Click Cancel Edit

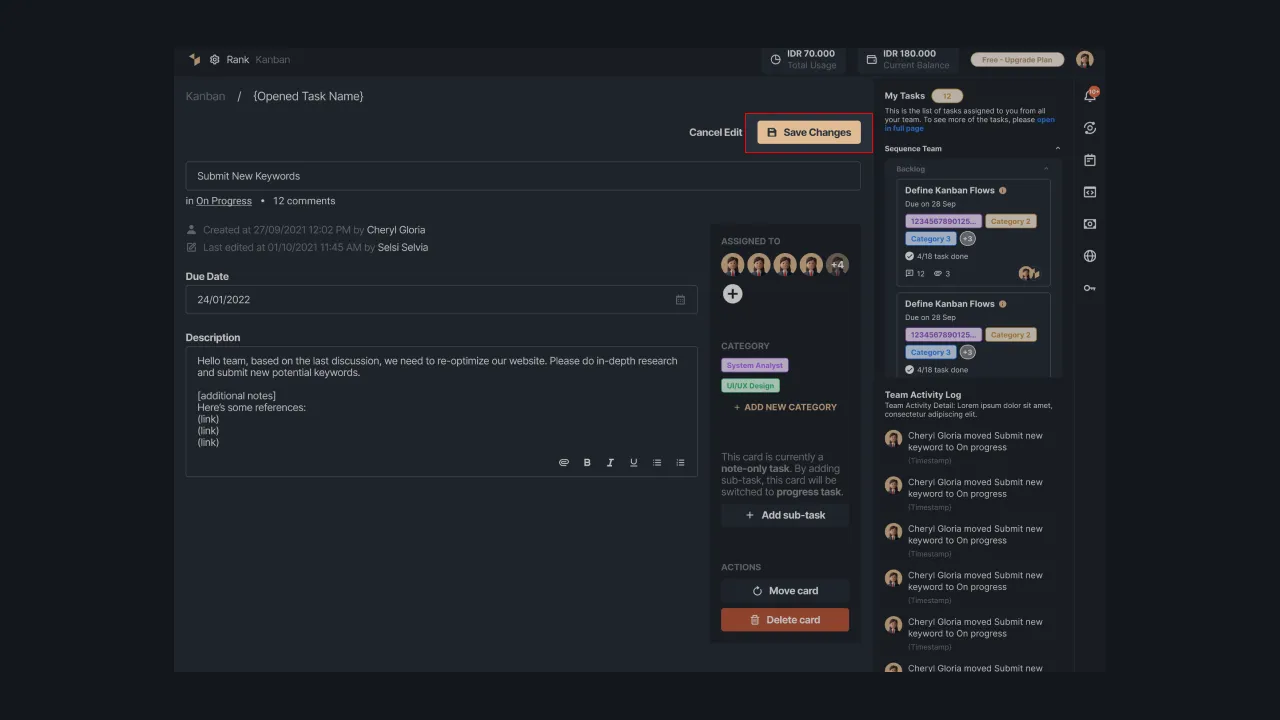(x=715, y=132)
